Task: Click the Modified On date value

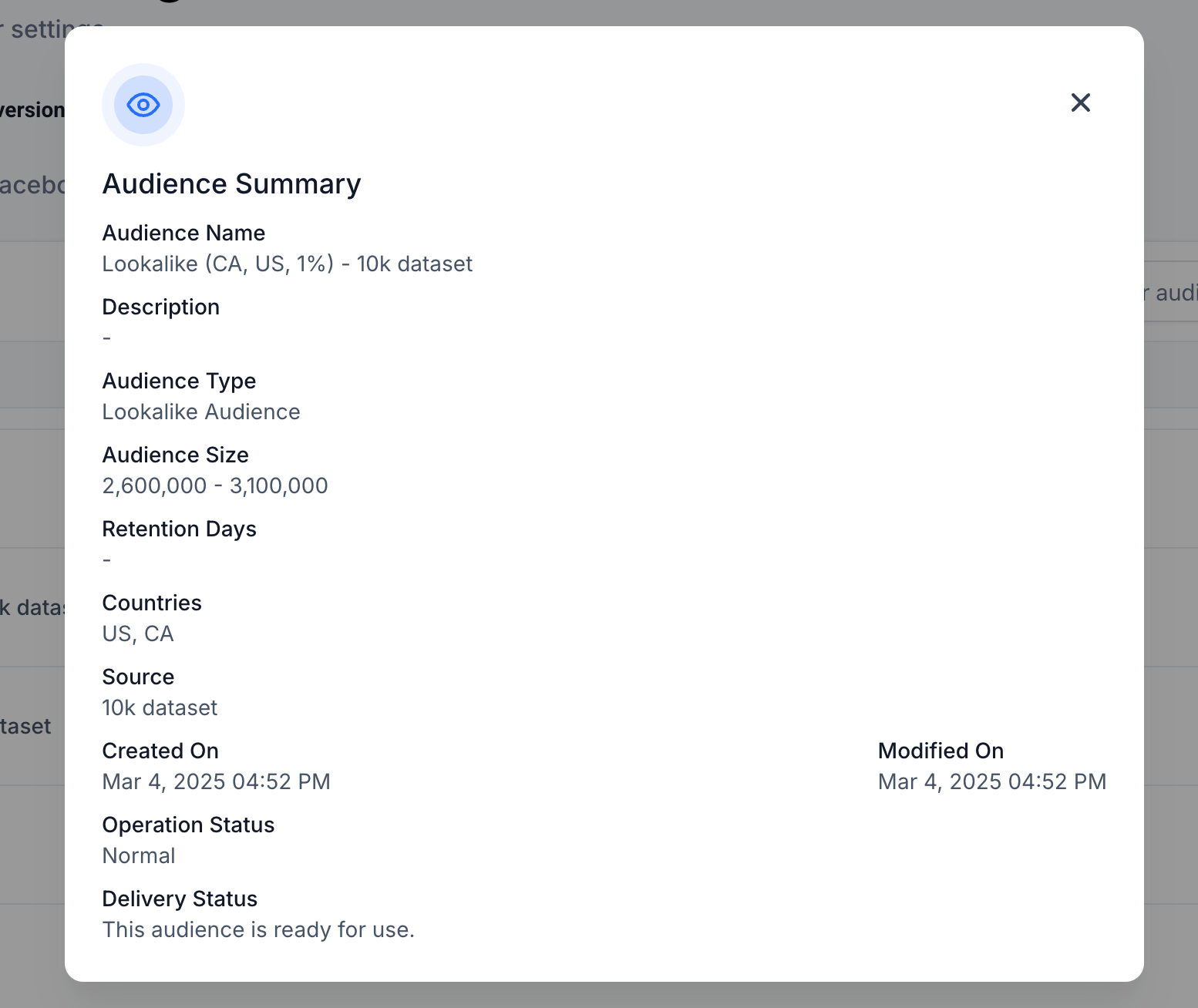Action: (x=991, y=781)
